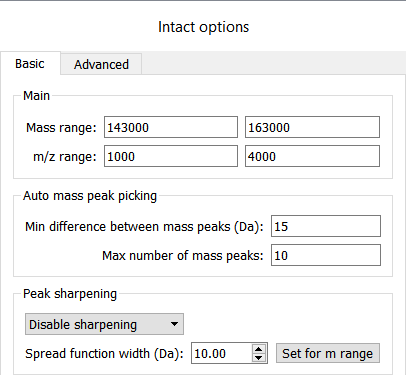Click the Peak sharpening group label

70,294
